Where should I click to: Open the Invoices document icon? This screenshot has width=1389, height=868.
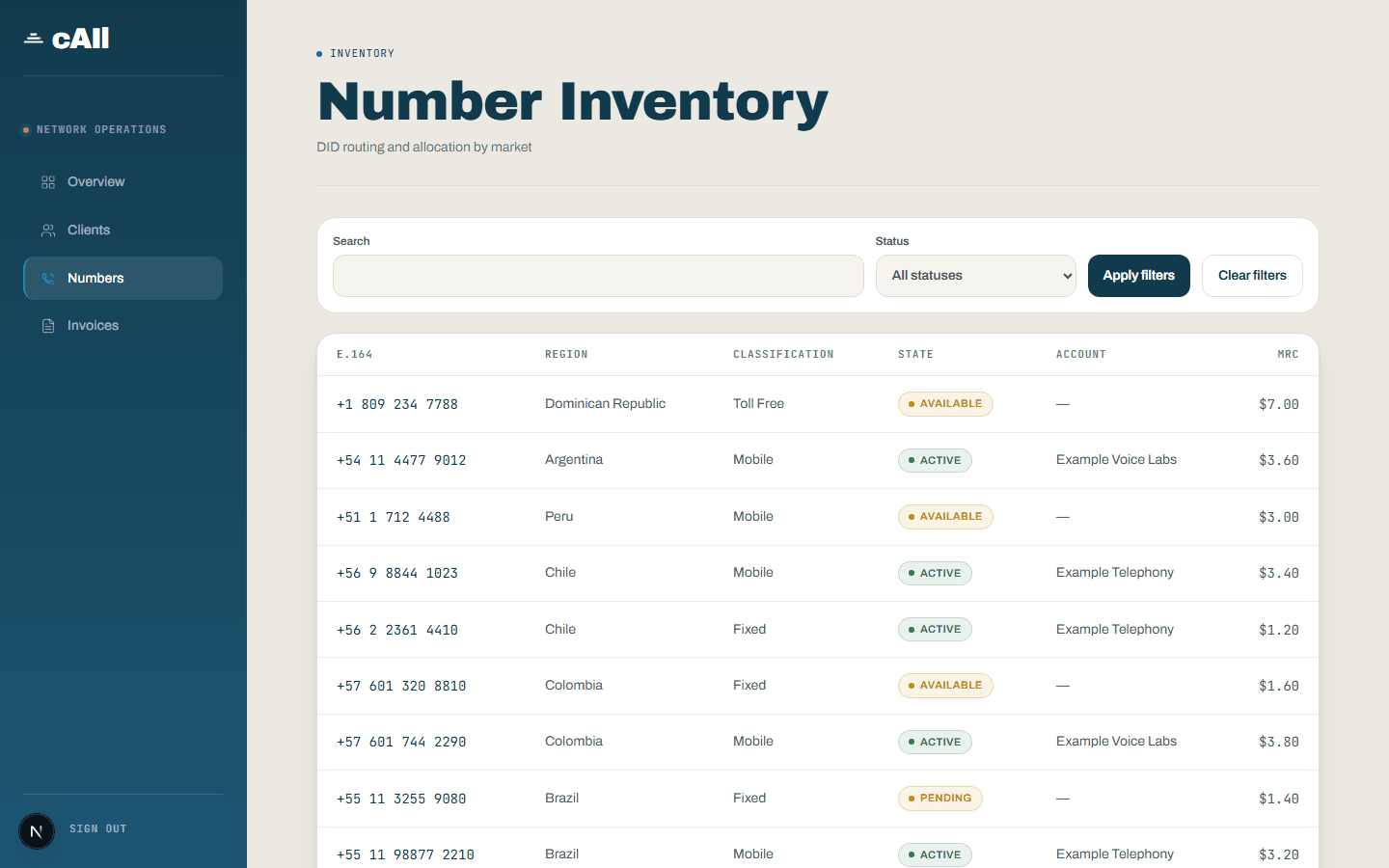(48, 326)
